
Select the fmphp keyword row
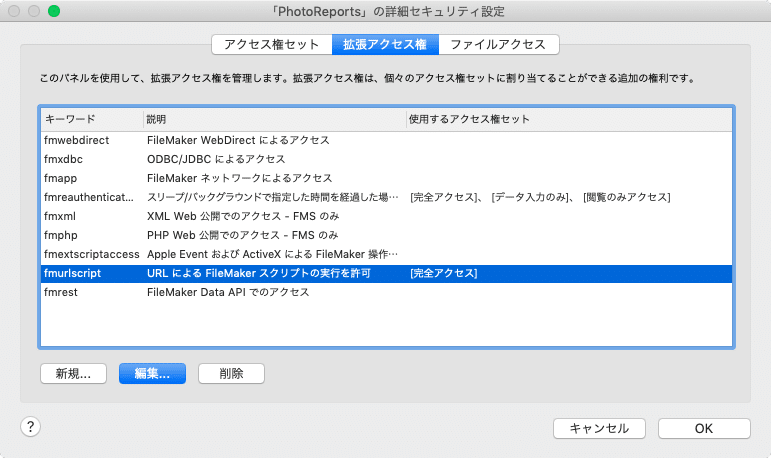(386, 235)
